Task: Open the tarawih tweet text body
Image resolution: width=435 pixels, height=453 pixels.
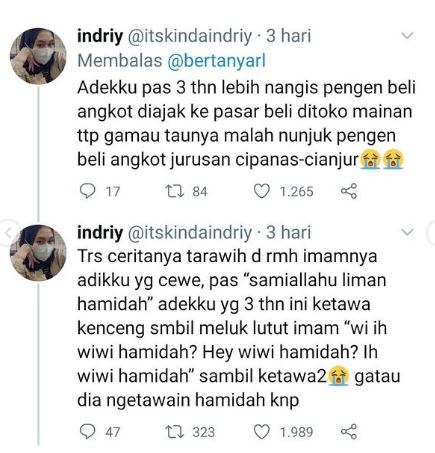Action: (x=238, y=328)
